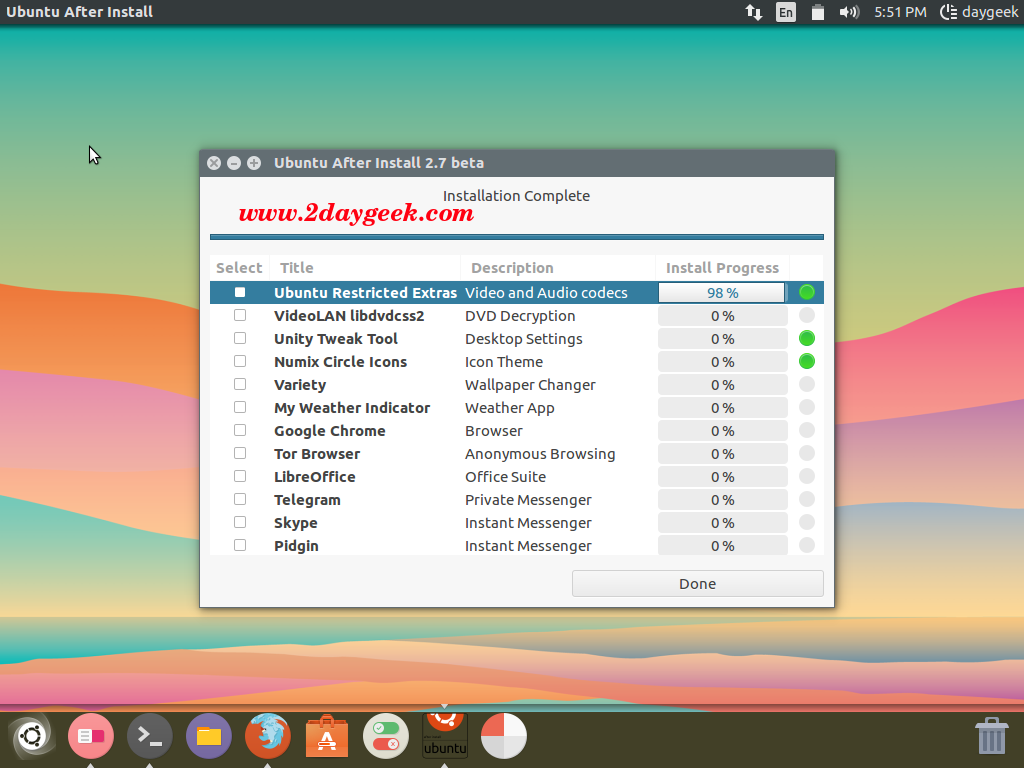Open the Files folder icon in the dock
The height and width of the screenshot is (768, 1024).
pos(209,736)
